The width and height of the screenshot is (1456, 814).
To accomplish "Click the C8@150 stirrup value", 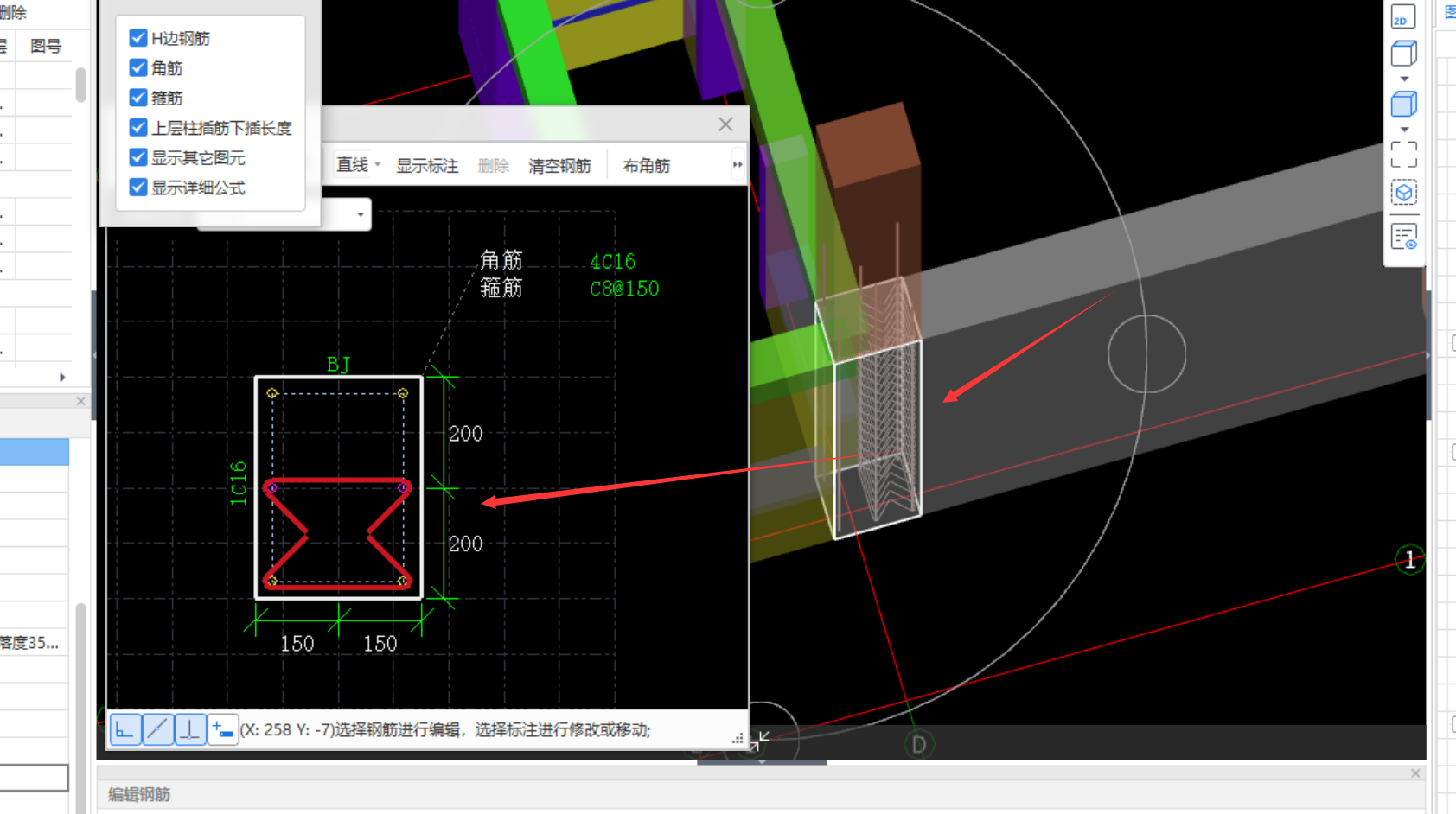I will click(624, 289).
